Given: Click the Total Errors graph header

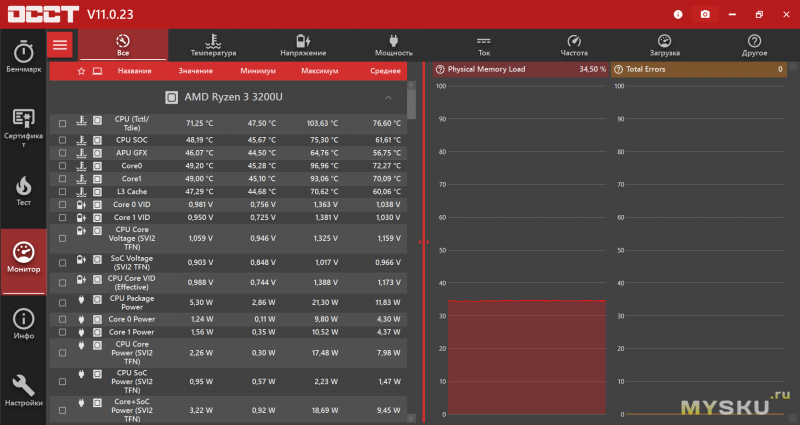Looking at the screenshot, I should [x=698, y=69].
